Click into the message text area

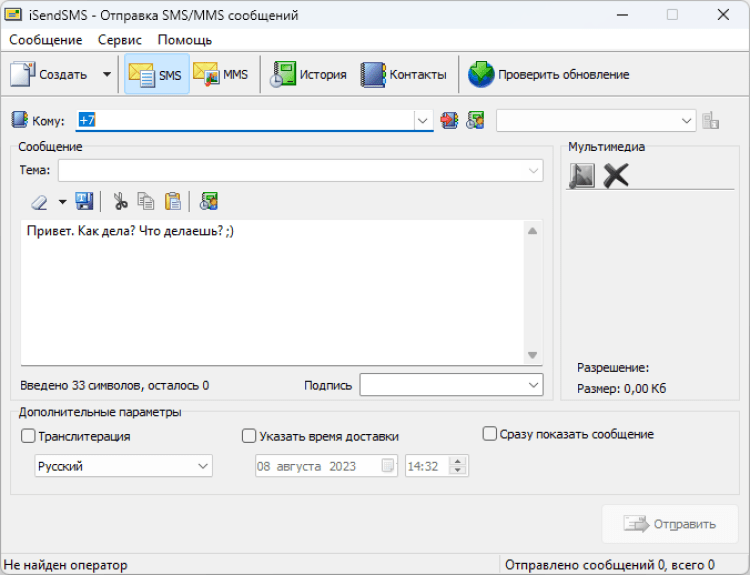coord(273,293)
